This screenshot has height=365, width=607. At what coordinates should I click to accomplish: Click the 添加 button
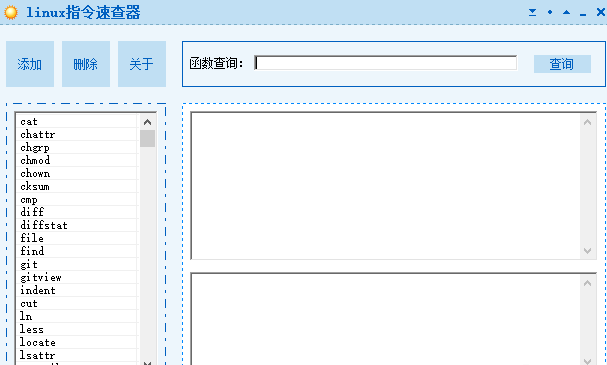coord(30,64)
